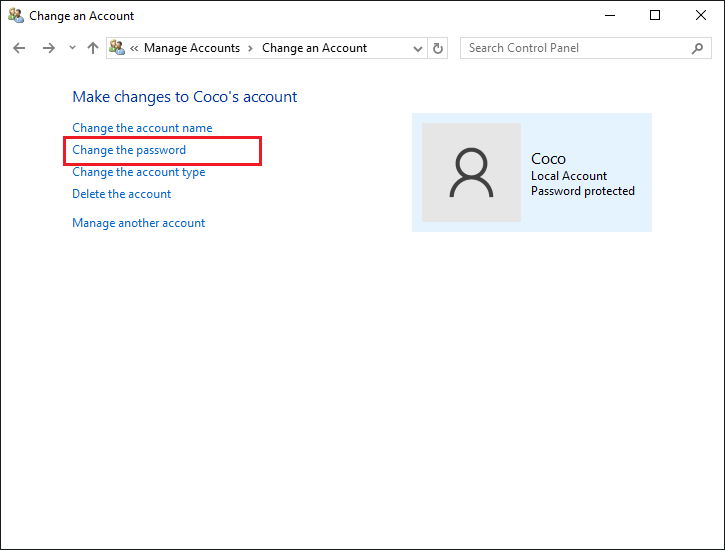
Task: Click Coco's profile picture avatar
Action: (x=471, y=172)
